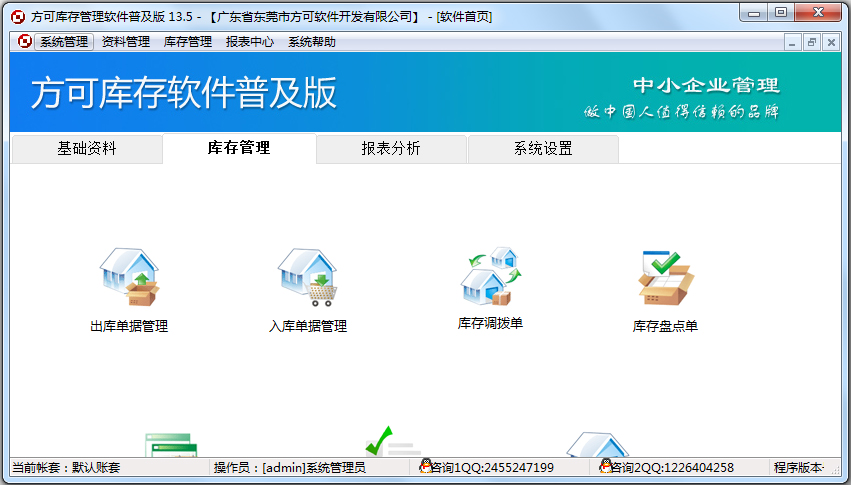Open the 系统帮助 menu
The height and width of the screenshot is (485, 851).
(x=312, y=42)
